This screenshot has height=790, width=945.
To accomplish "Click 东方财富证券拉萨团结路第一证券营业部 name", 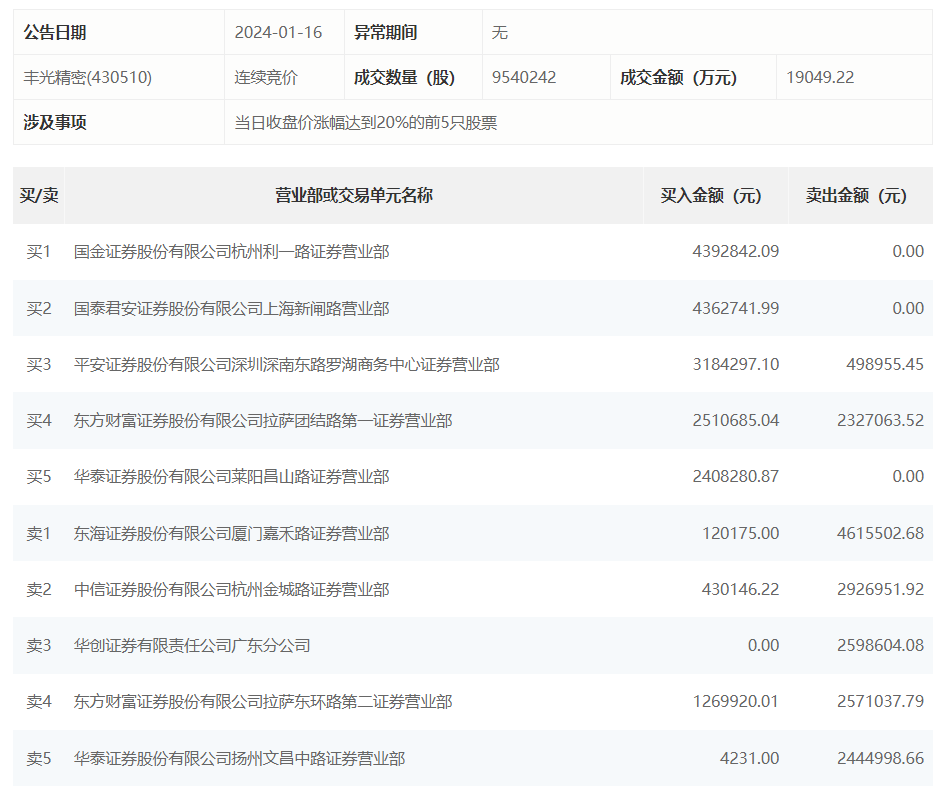I will point(263,421).
